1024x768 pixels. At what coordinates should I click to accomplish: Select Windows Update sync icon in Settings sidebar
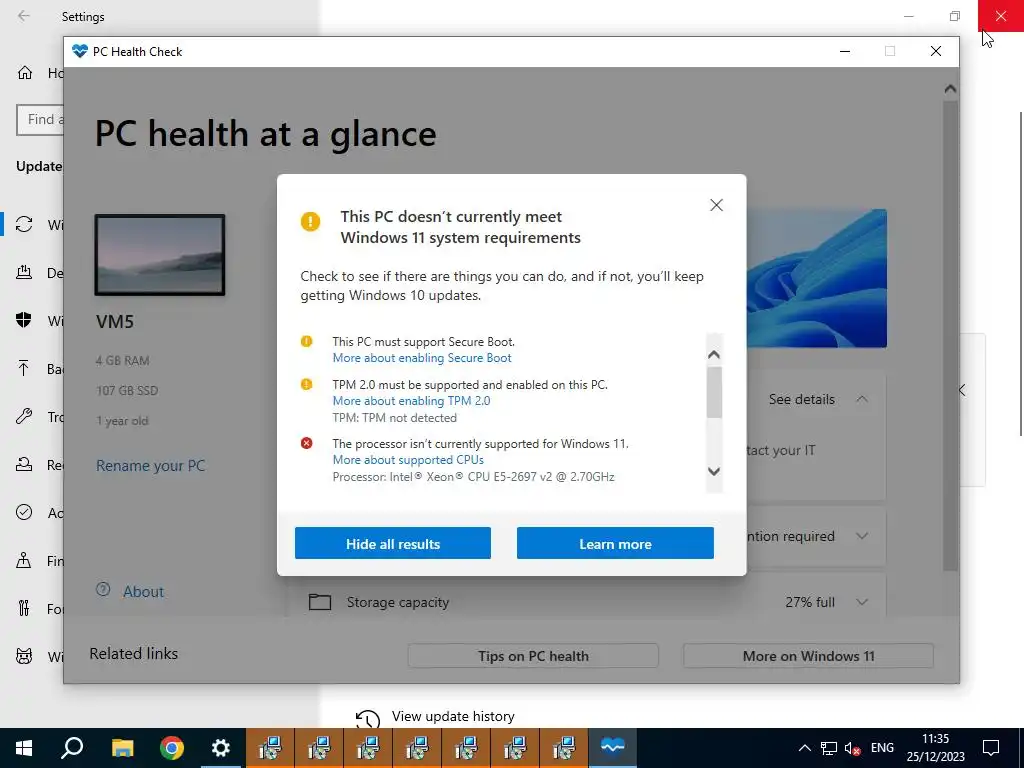24,224
